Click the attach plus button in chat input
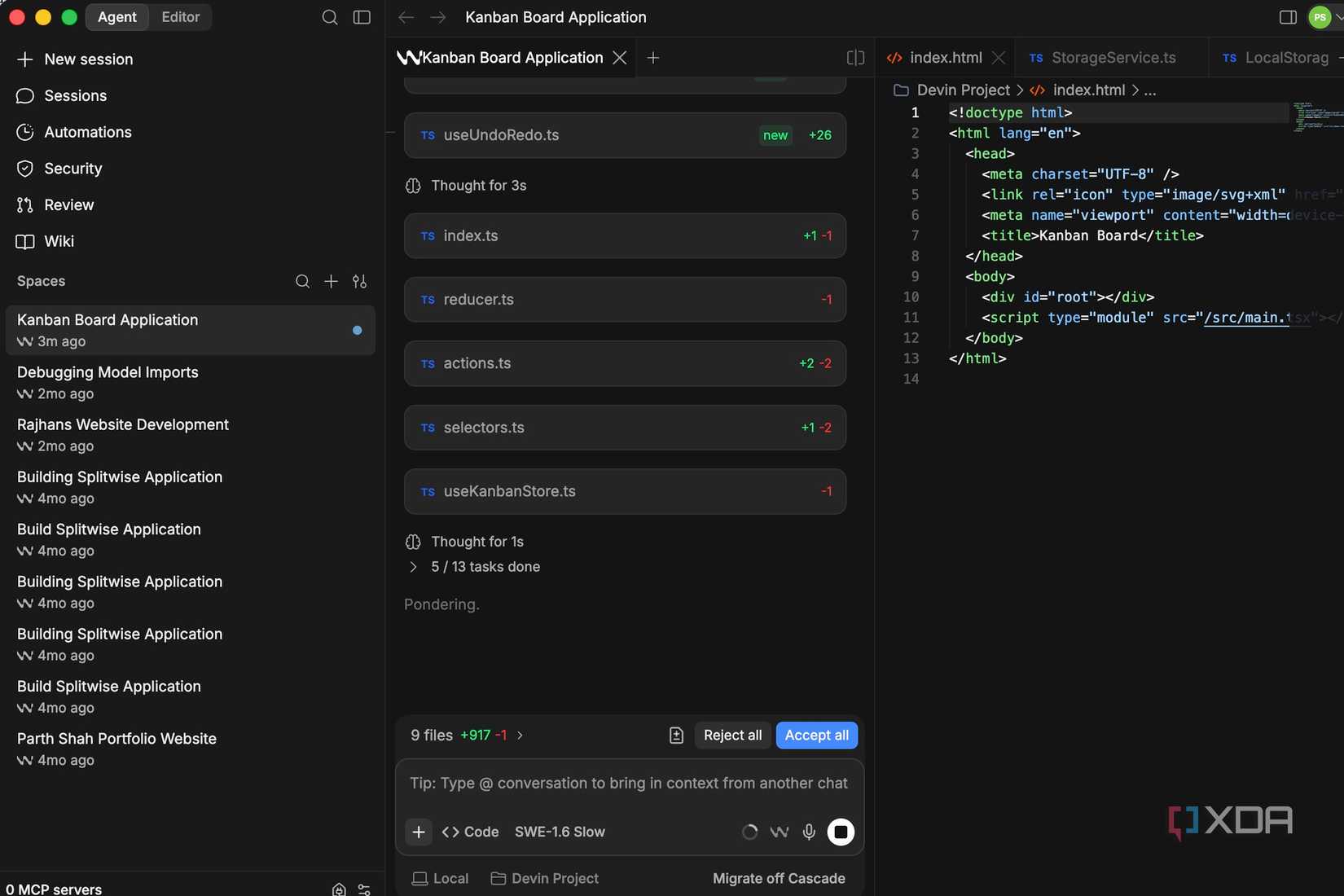 (419, 832)
